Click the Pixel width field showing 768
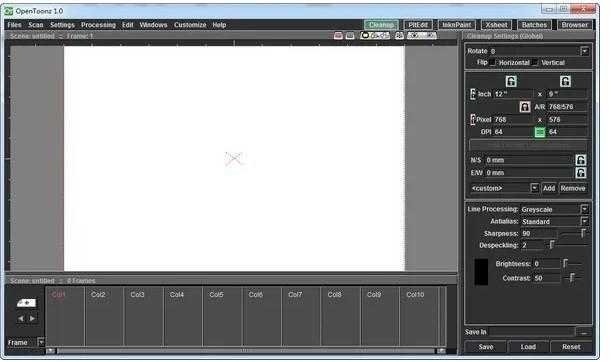This screenshot has width=611, height=362. tap(513, 120)
